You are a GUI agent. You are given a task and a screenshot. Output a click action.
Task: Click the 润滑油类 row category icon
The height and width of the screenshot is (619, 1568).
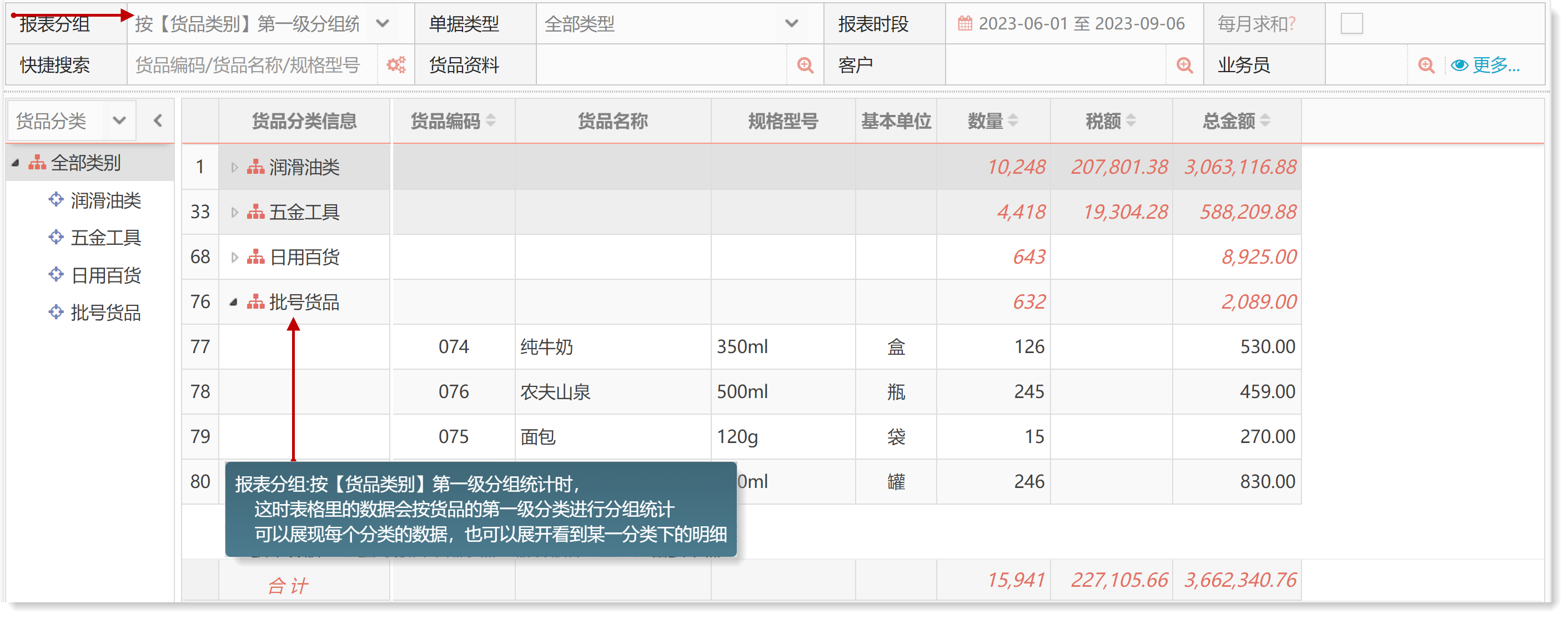point(255,167)
